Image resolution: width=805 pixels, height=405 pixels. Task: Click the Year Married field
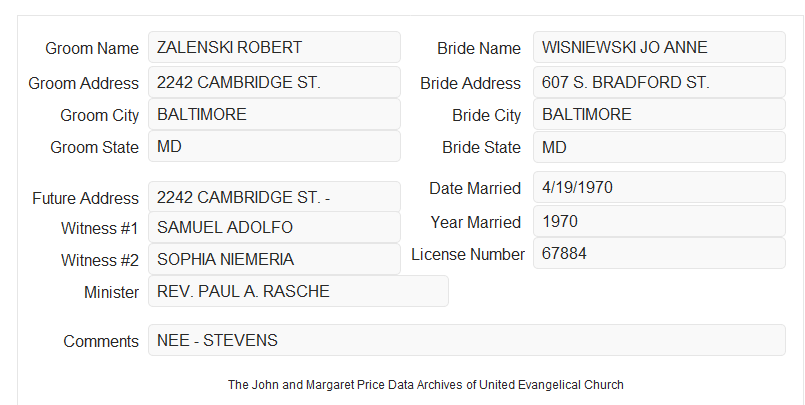pos(659,221)
